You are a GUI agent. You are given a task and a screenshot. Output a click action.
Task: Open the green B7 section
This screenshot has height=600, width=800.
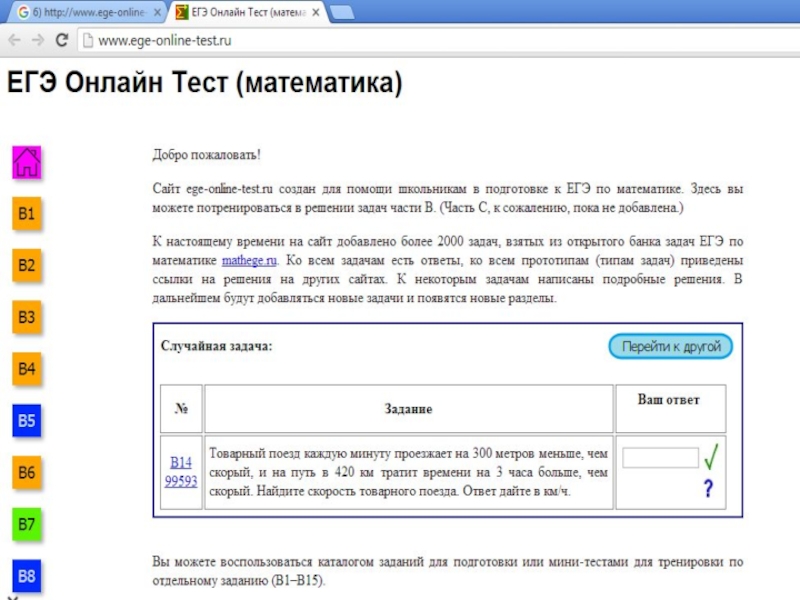pos(27,524)
